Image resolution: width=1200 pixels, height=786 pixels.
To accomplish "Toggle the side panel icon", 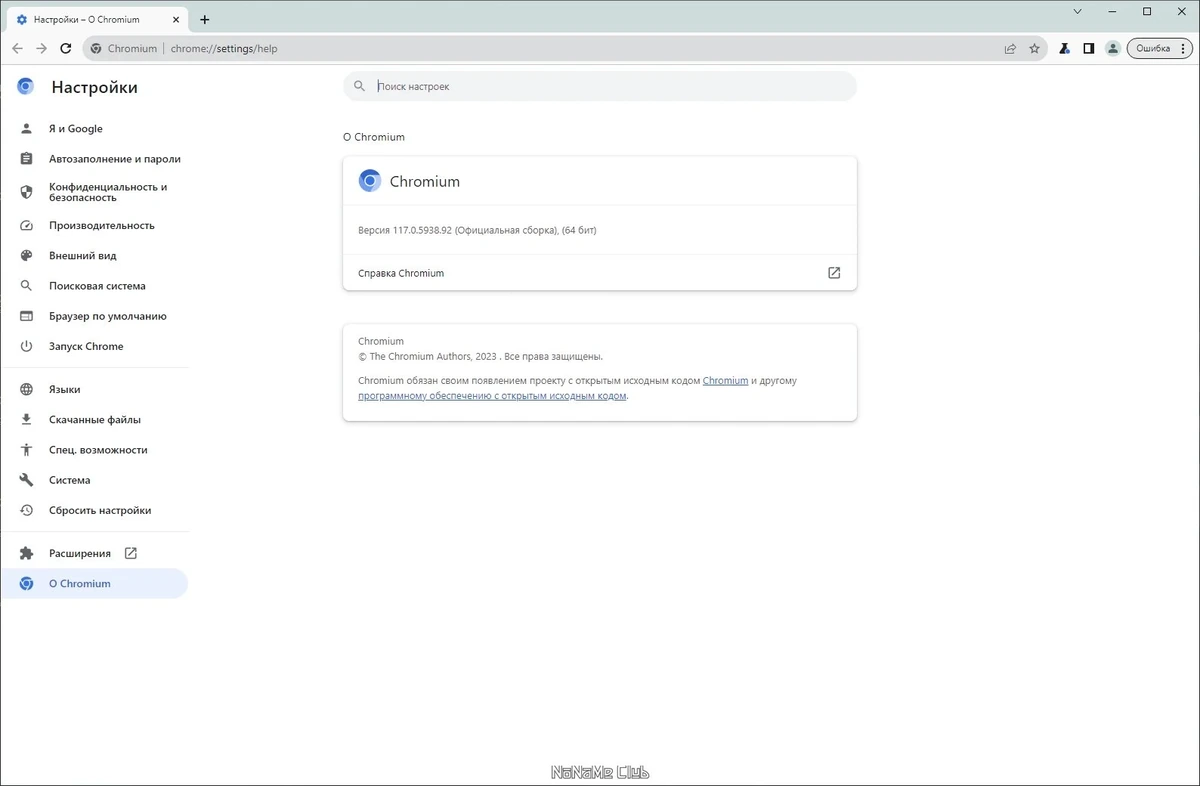I will [1089, 48].
